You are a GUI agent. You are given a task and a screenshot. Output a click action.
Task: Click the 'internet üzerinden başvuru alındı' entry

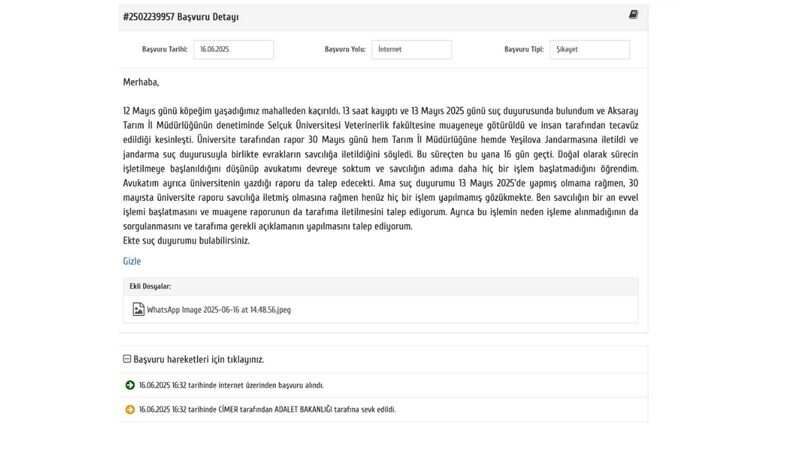point(231,385)
